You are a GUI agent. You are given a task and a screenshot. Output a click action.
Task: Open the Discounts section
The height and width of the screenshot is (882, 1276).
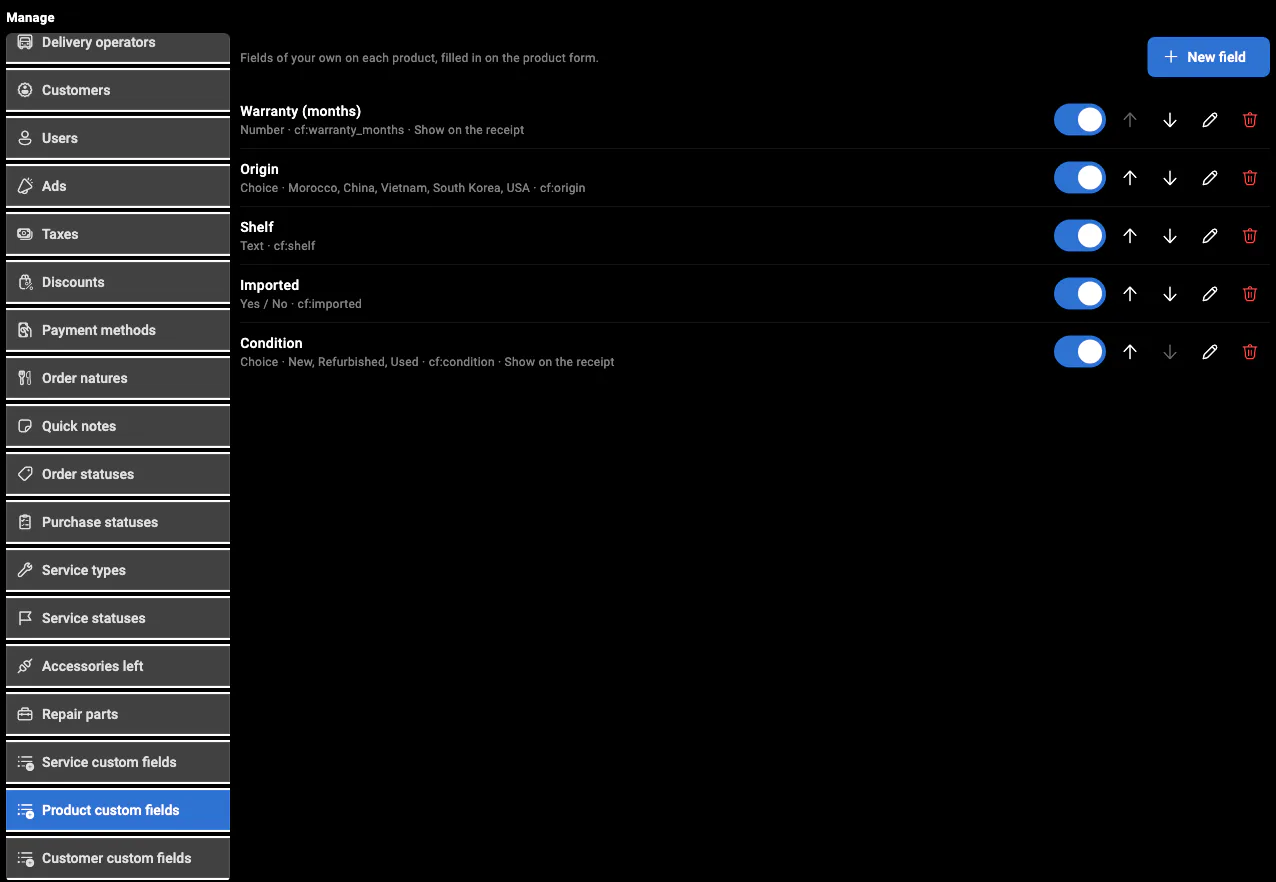pos(118,282)
